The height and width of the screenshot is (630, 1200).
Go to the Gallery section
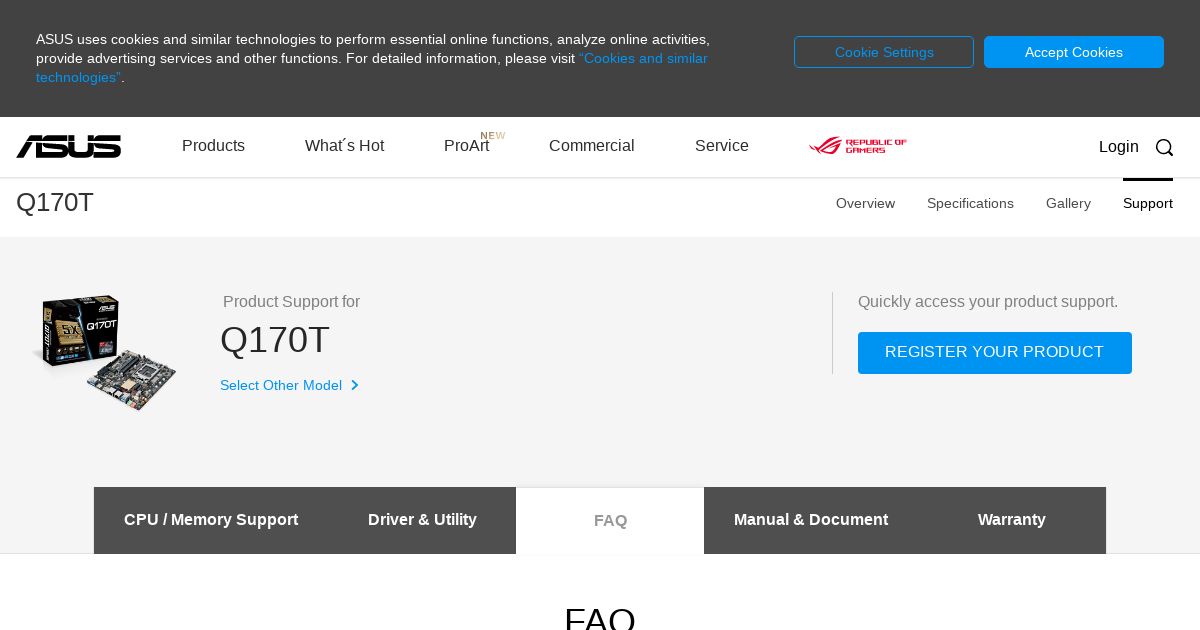tap(1068, 203)
